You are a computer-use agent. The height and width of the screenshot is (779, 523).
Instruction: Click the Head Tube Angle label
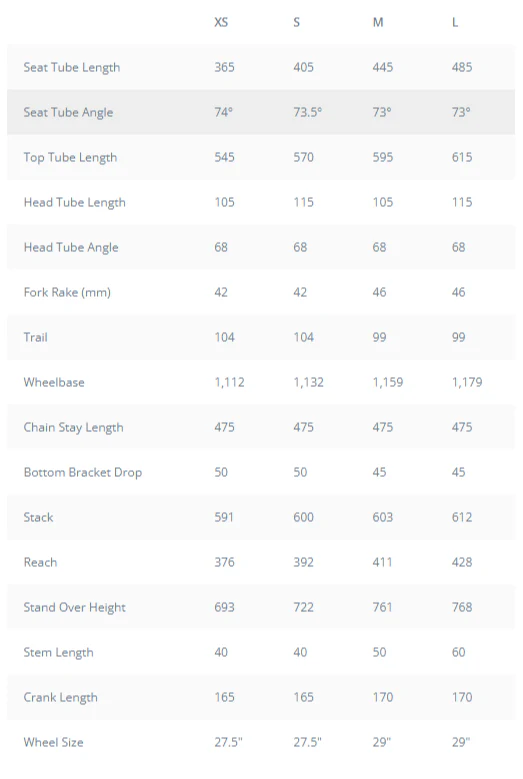click(71, 247)
